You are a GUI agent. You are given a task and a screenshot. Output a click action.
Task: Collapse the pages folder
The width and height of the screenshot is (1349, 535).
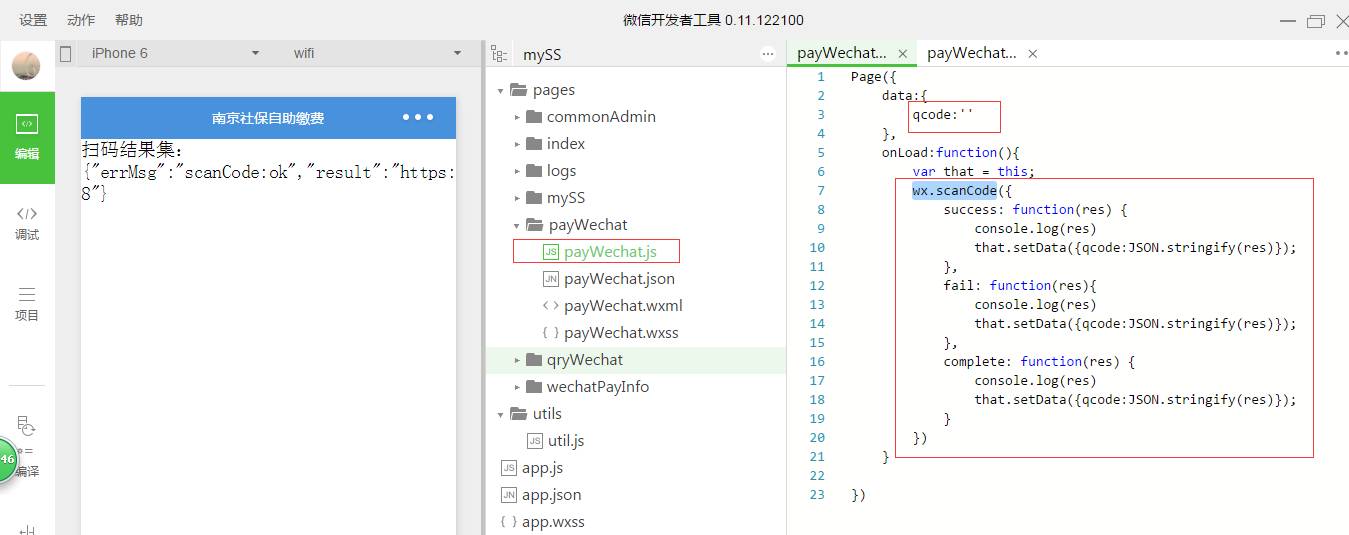(x=501, y=90)
